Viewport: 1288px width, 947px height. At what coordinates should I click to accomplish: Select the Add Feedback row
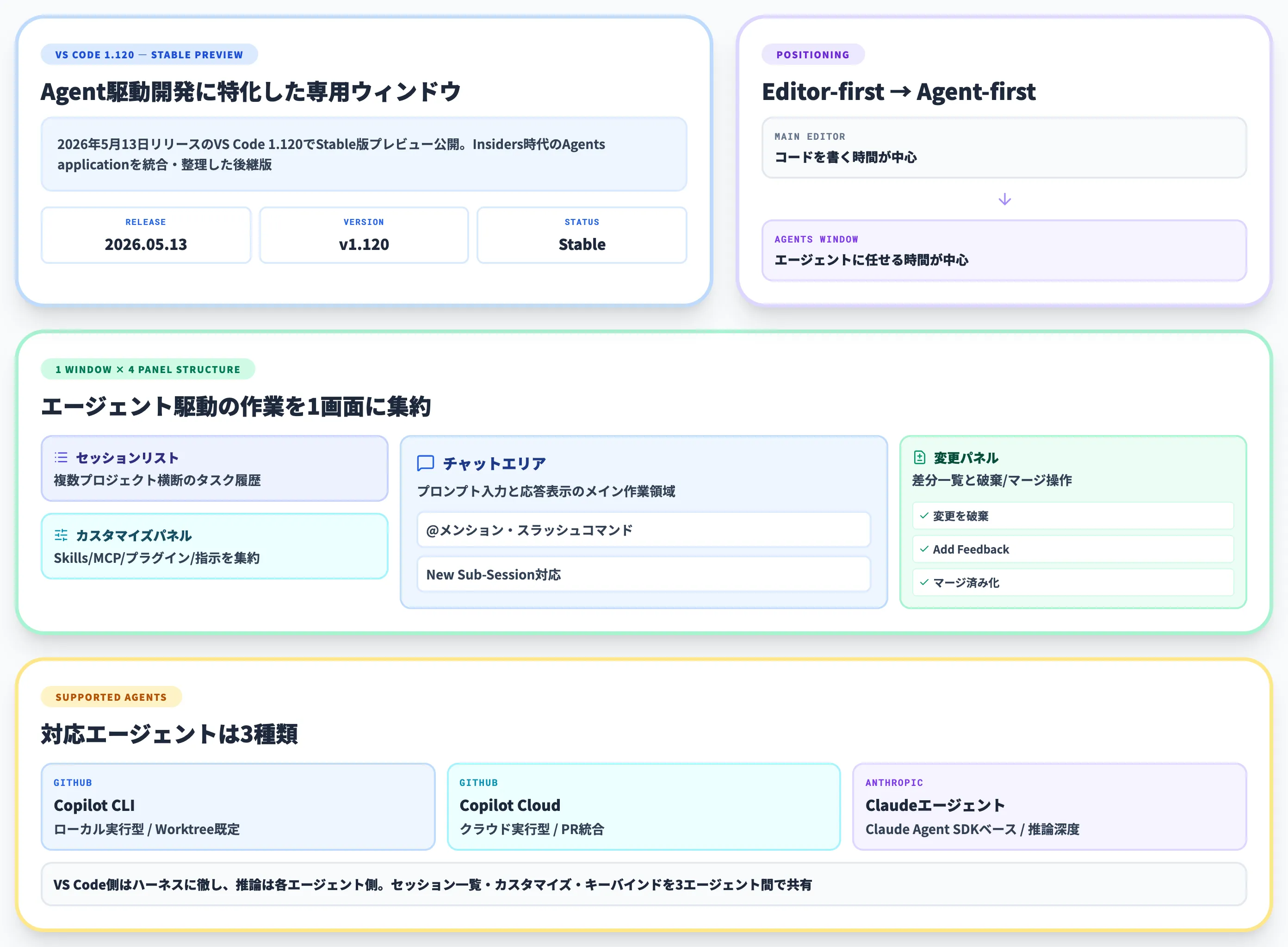(x=1072, y=549)
